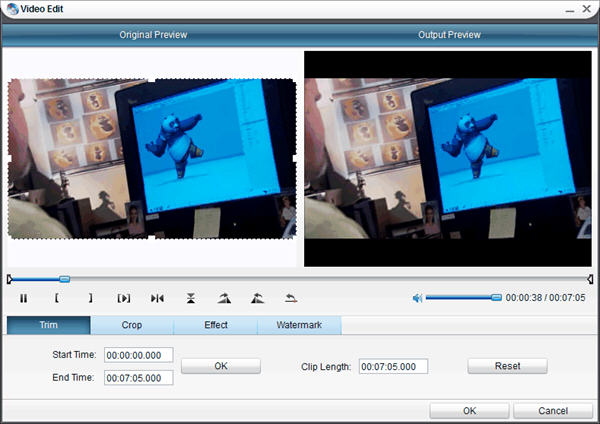Click the 00:00:38 / 00:07:05 time readout
The image size is (600, 424).
(x=545, y=298)
